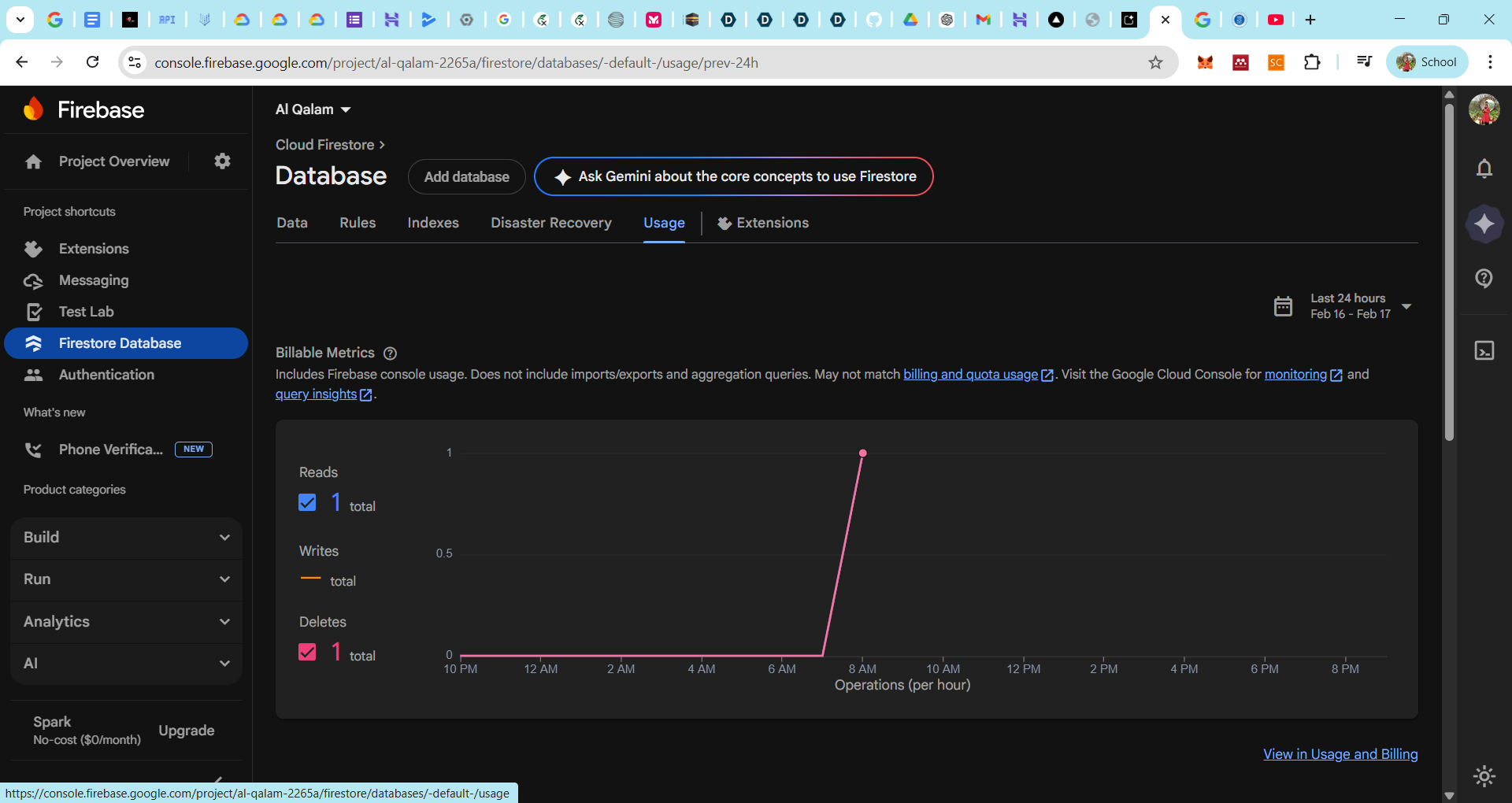Open Gemini sparkle assistant in right rail
This screenshot has width=1512, height=803.
1484,224
